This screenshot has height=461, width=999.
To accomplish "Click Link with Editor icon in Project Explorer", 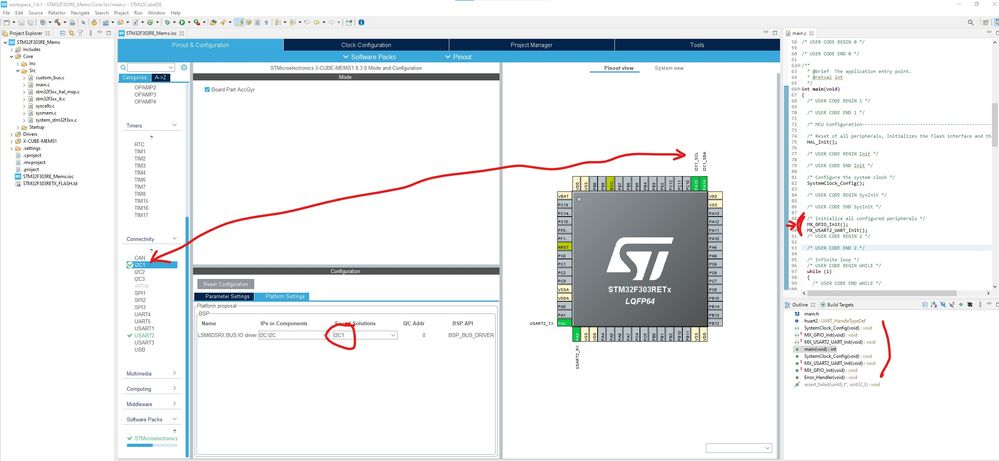I will [x=71, y=32].
